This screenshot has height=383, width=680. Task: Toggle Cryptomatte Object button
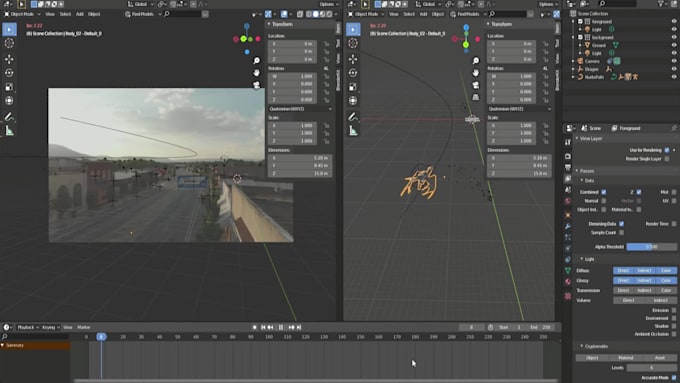click(x=592, y=358)
